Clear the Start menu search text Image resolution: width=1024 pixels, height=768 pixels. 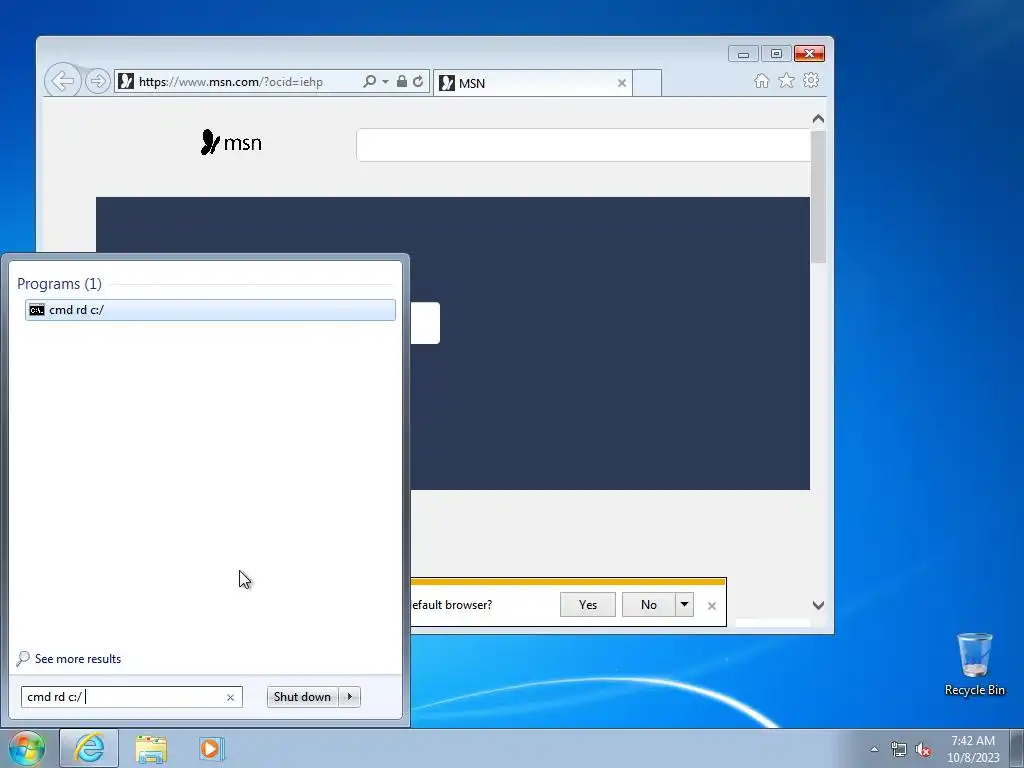(x=231, y=697)
